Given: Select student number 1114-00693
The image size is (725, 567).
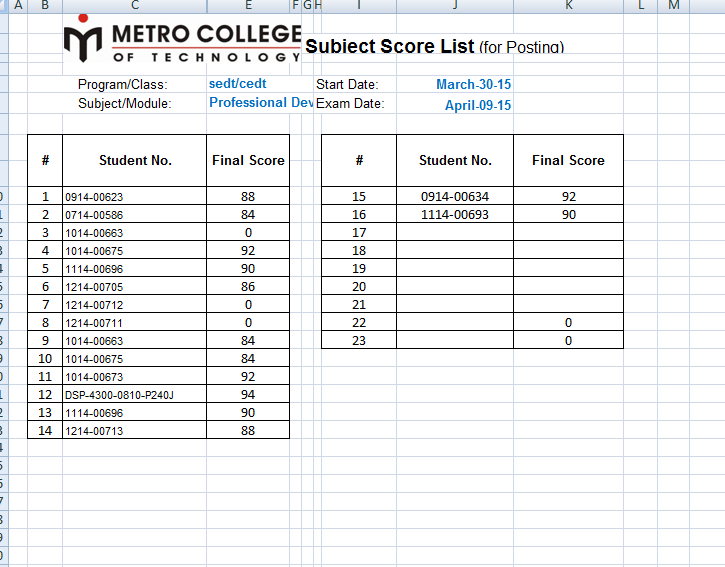Looking at the screenshot, I should click(x=455, y=215).
